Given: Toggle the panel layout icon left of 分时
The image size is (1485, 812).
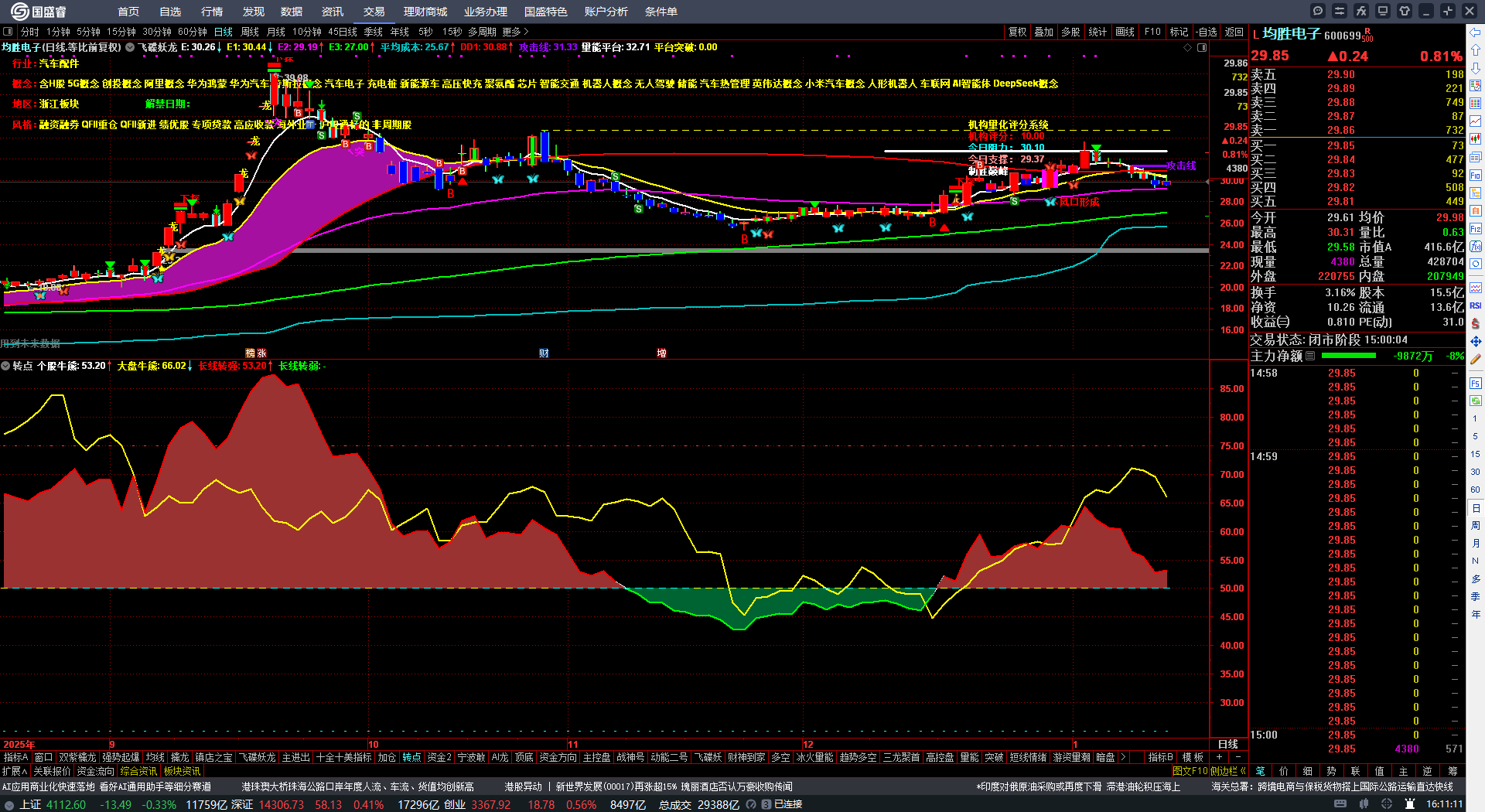Looking at the screenshot, I should tap(8, 32).
